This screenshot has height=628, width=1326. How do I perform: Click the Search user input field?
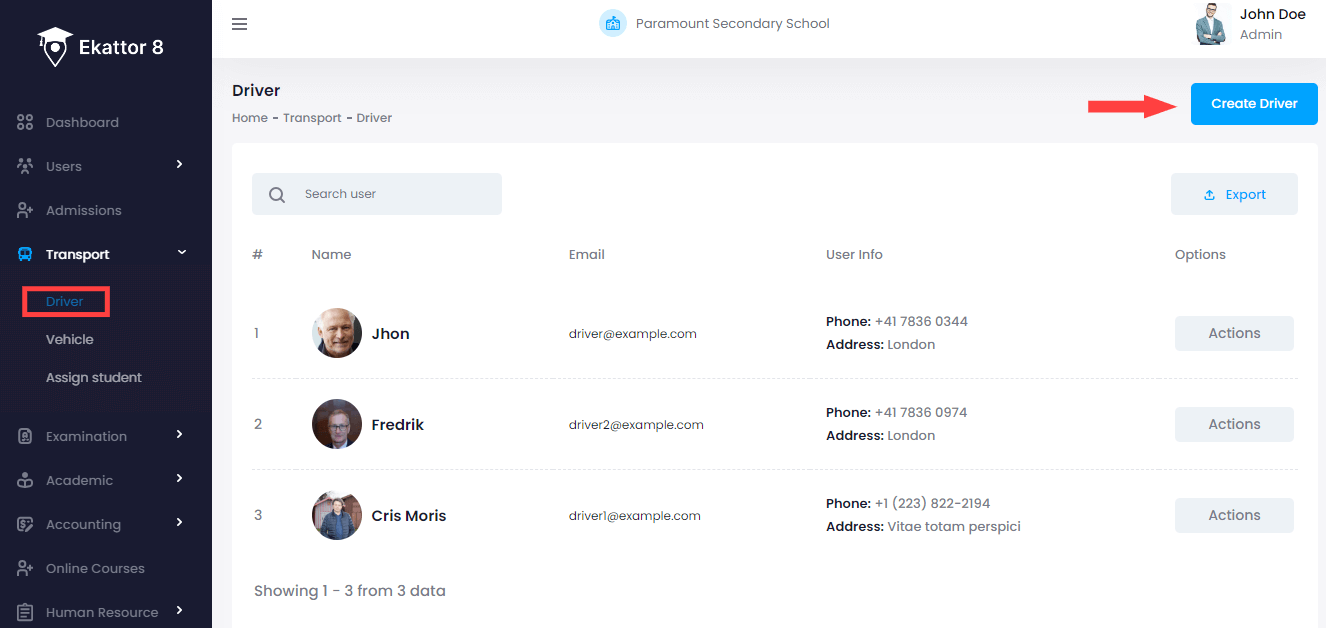(x=395, y=194)
